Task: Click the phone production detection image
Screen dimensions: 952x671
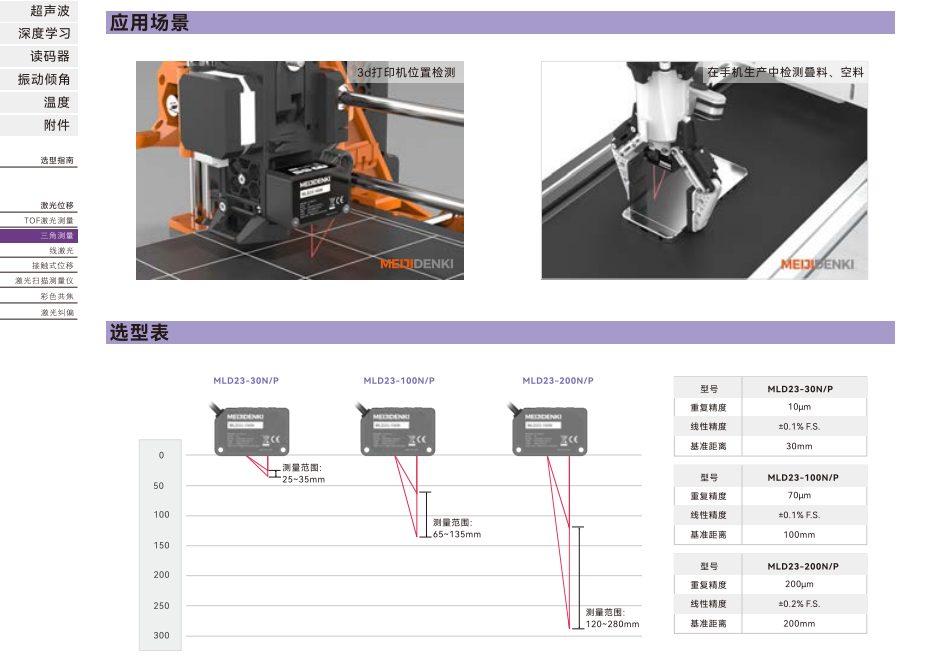Action: [x=704, y=170]
